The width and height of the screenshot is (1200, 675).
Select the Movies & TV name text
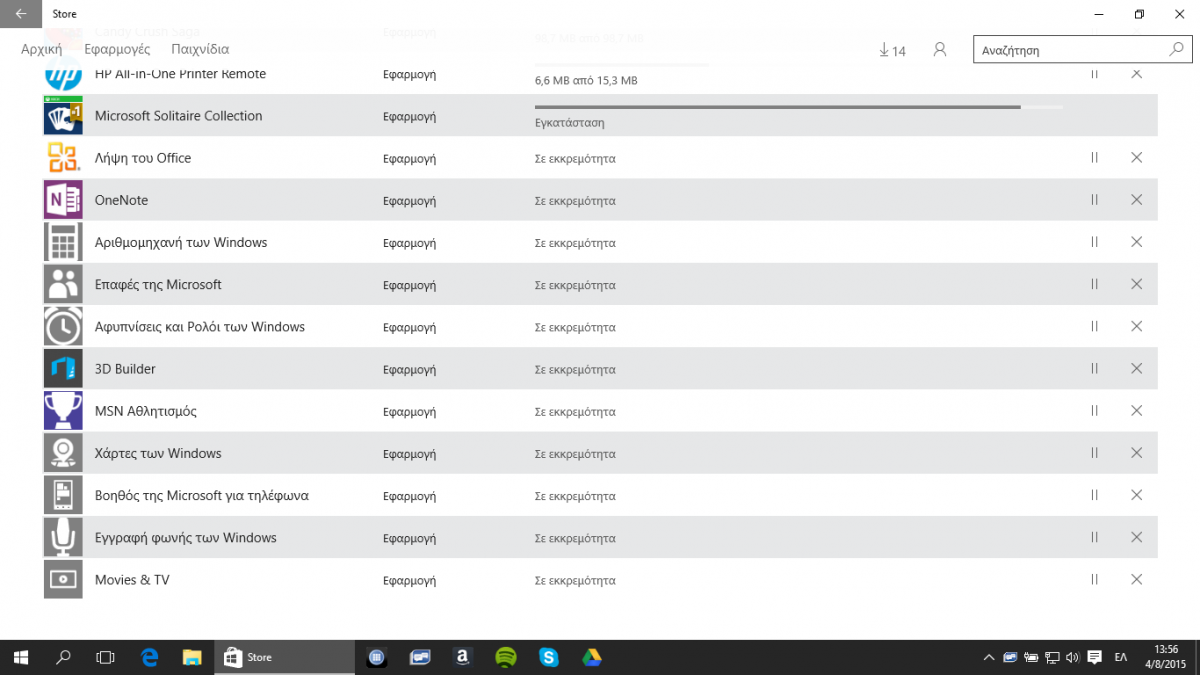tap(132, 580)
